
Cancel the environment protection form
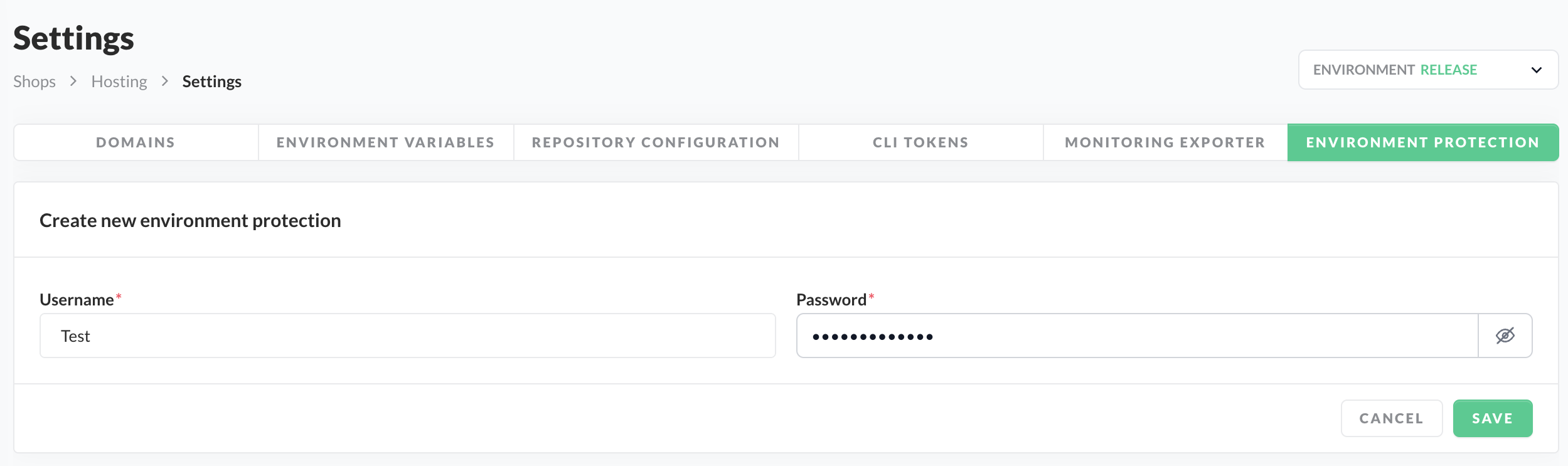pyautogui.click(x=1391, y=418)
